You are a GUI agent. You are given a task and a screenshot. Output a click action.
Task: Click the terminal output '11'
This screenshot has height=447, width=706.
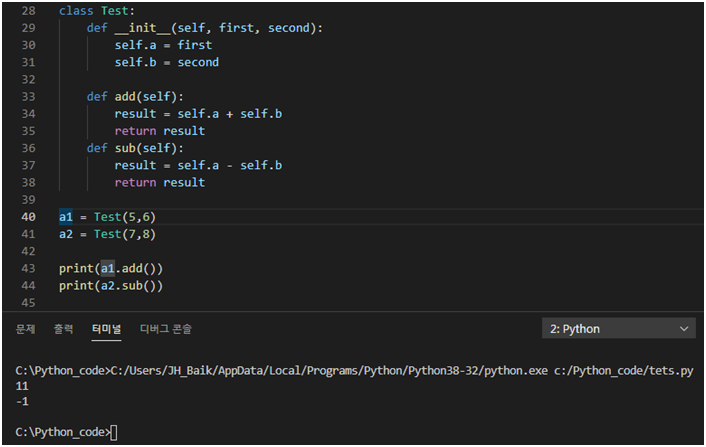coord(22,386)
